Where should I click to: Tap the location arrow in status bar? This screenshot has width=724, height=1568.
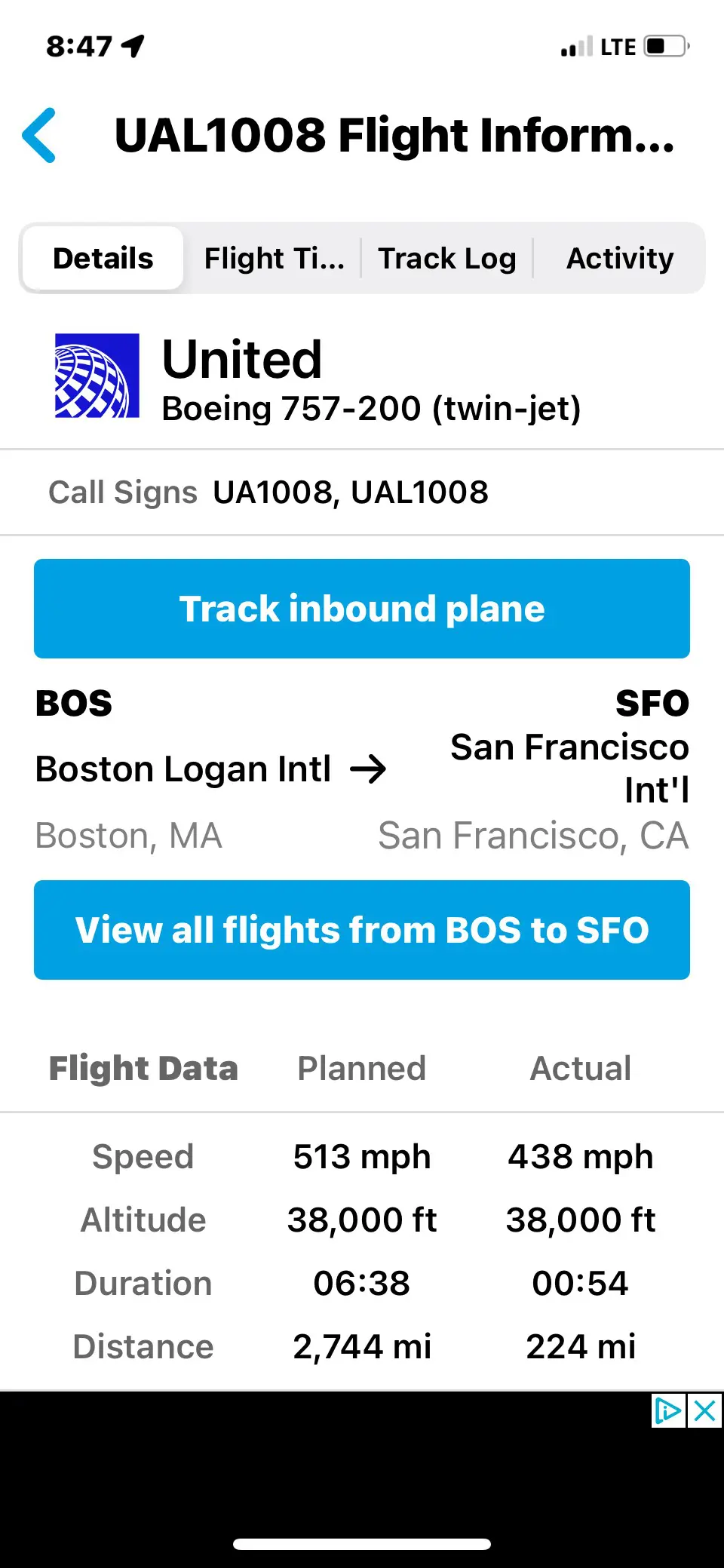point(133,46)
